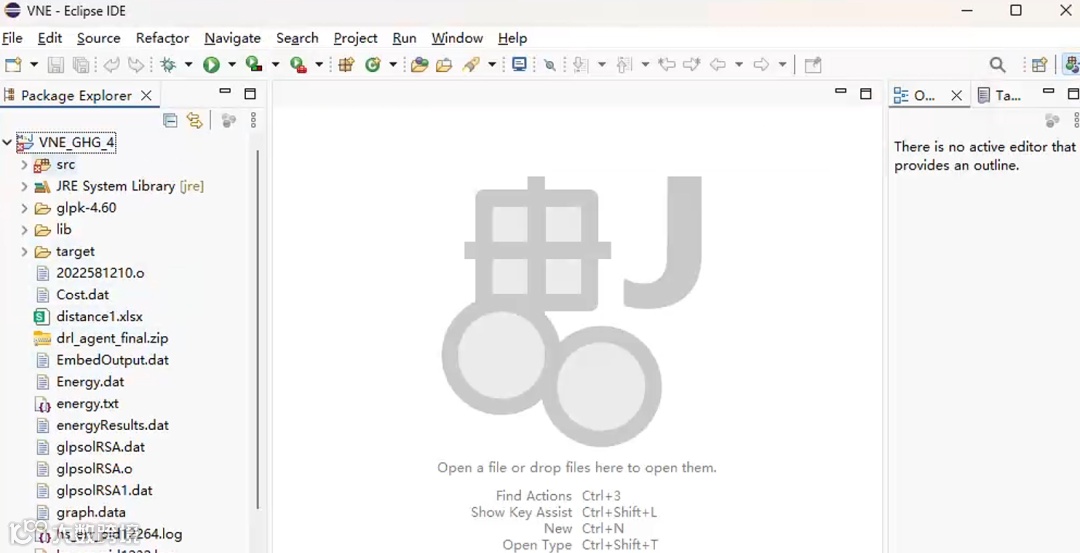
Task: Toggle Link with Editor in Package Explorer
Action: (x=195, y=121)
